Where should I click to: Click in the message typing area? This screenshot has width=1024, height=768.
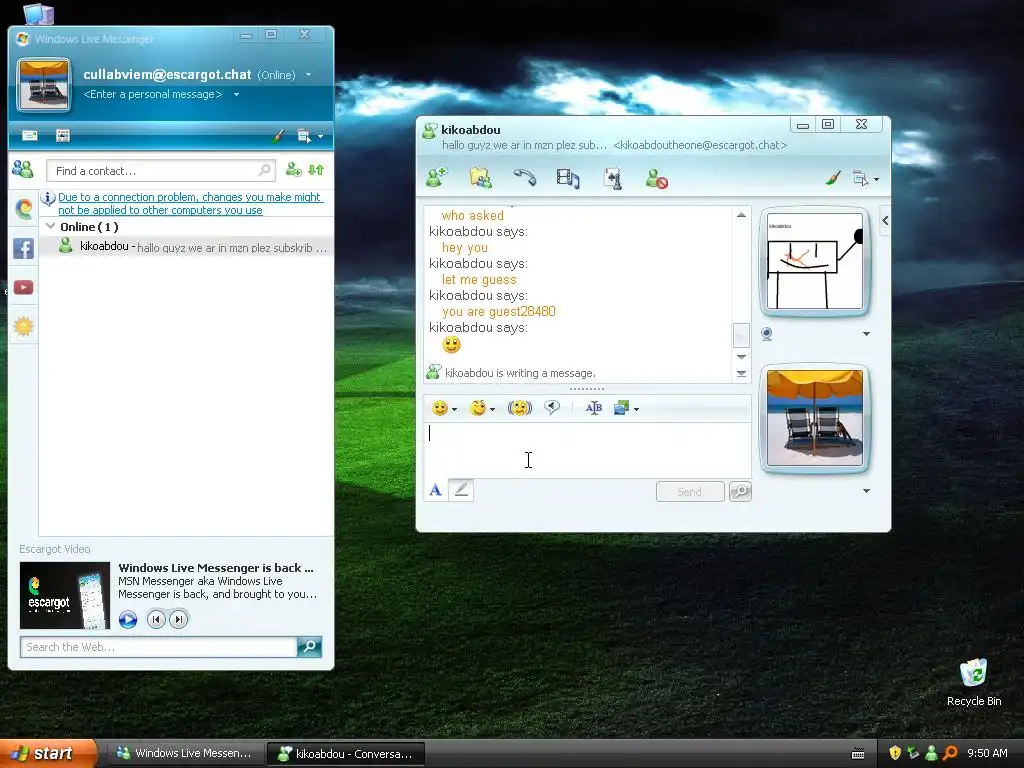pyautogui.click(x=587, y=451)
